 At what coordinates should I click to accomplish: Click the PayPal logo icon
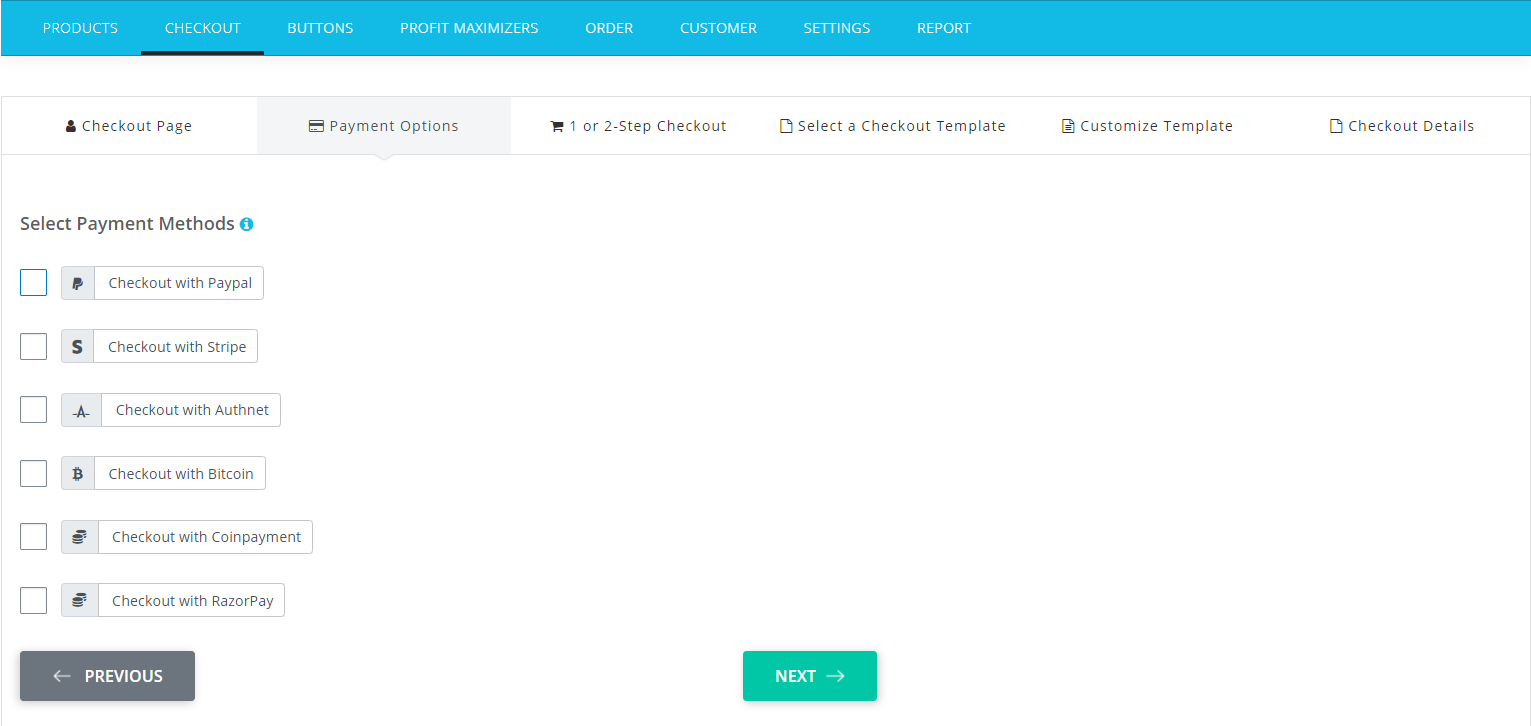click(x=78, y=283)
